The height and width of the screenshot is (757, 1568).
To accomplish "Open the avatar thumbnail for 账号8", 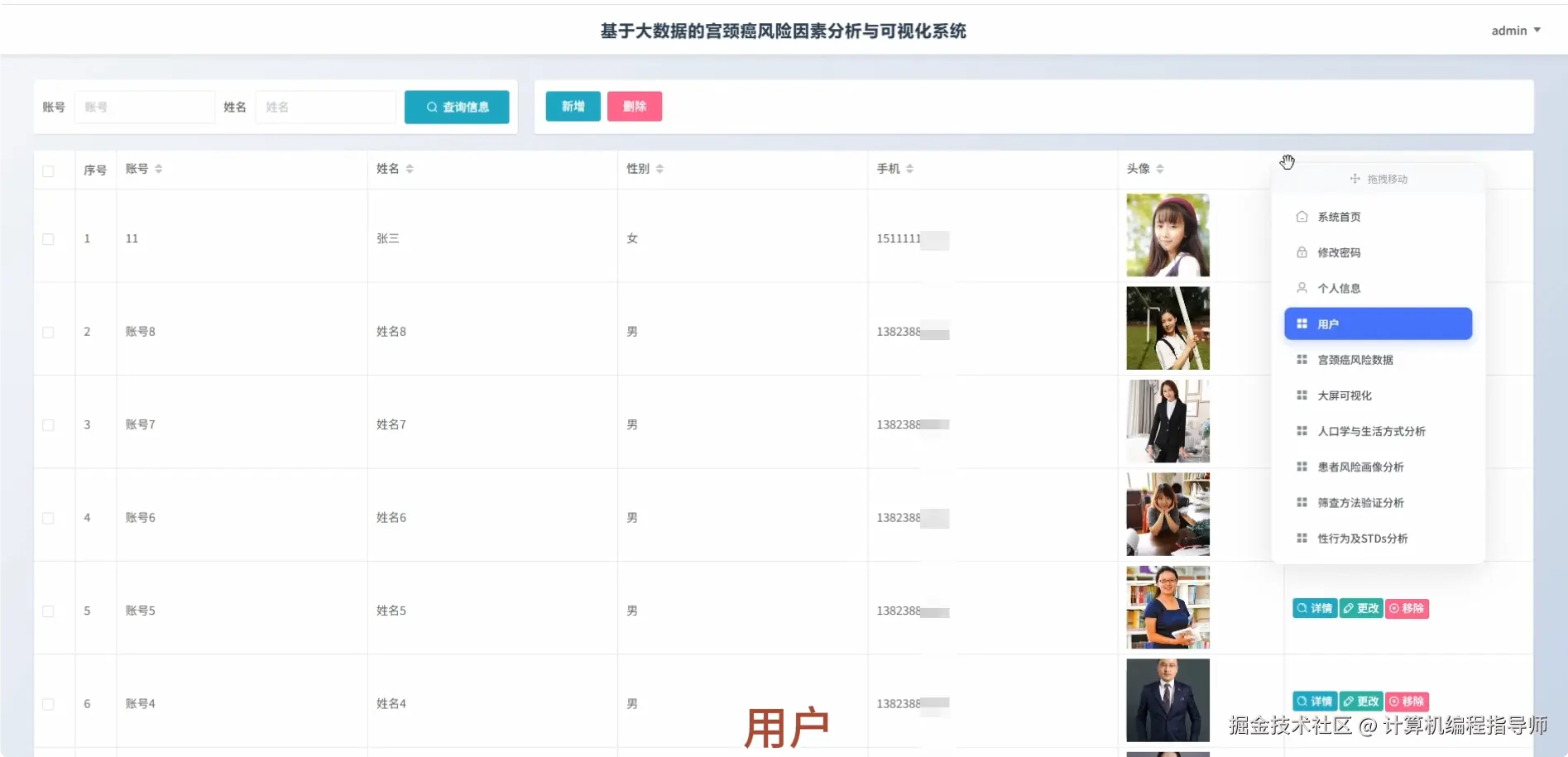I will coord(1168,328).
